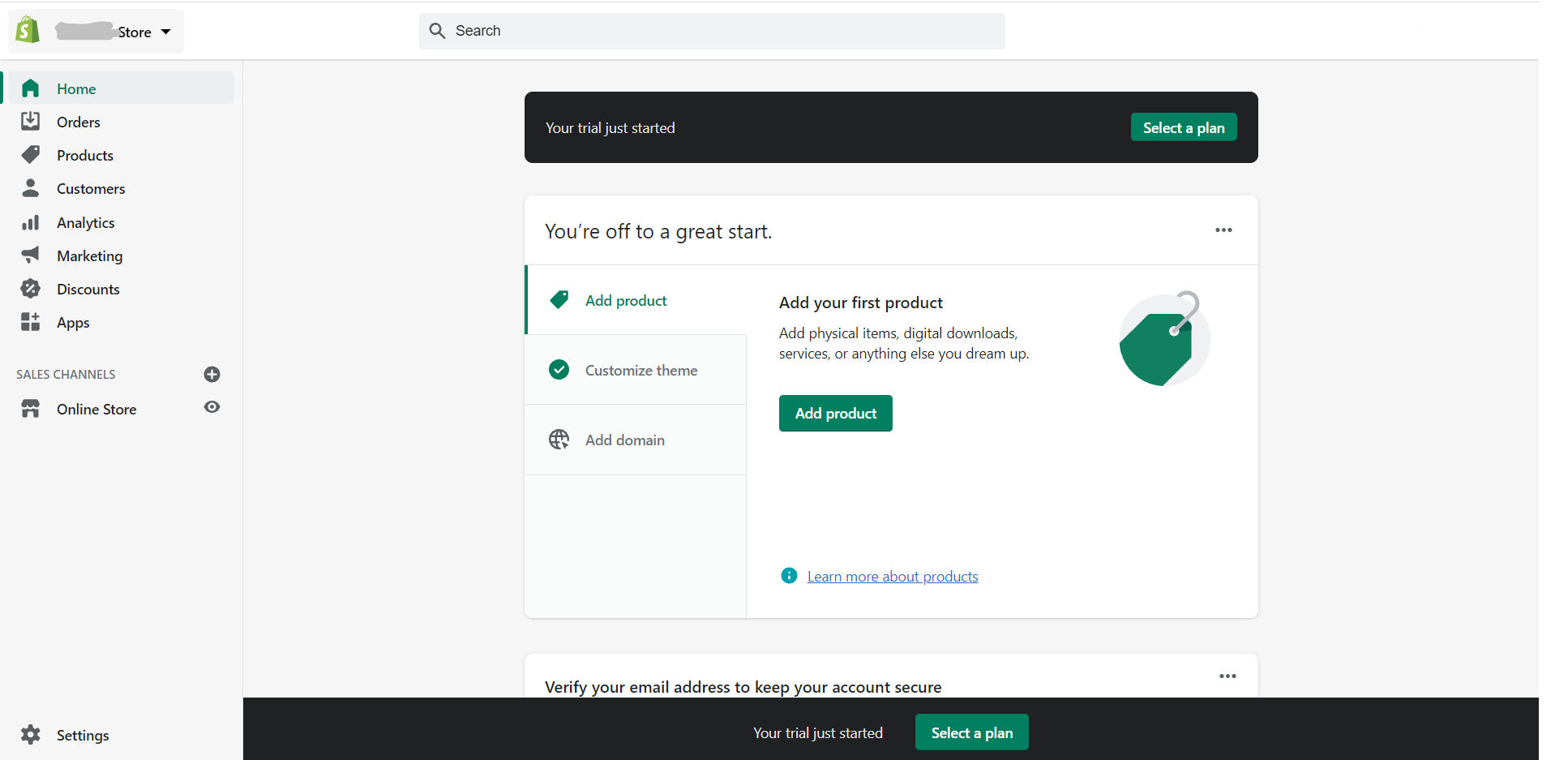1568x760 pixels.
Task: Open the store name dropdown
Action: pos(165,31)
